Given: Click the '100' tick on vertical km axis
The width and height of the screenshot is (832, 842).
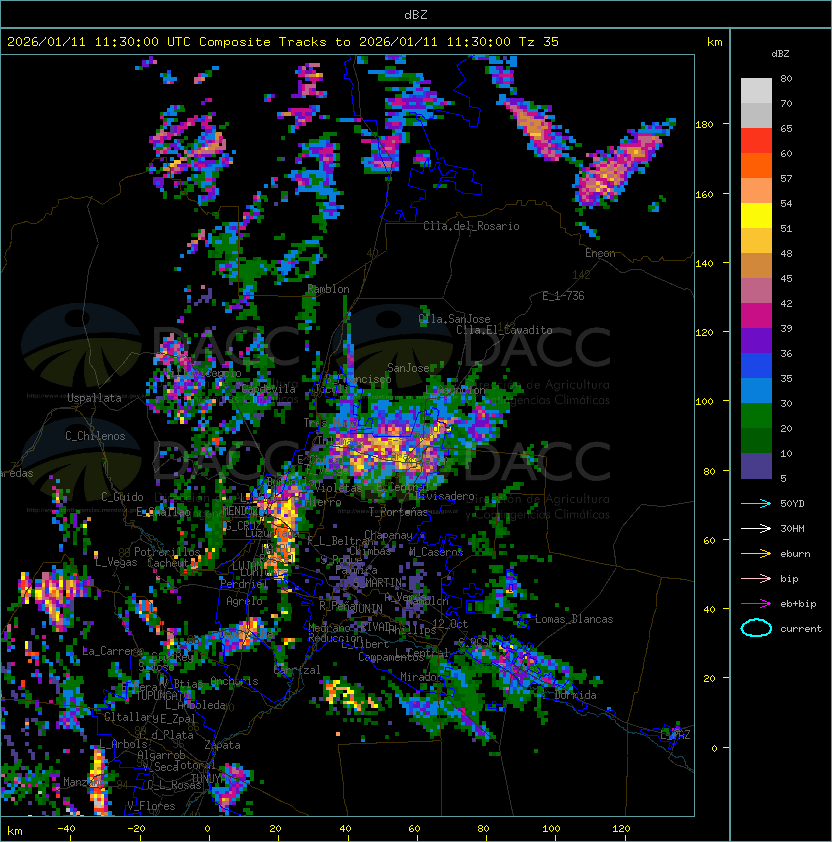Looking at the screenshot, I should [704, 402].
